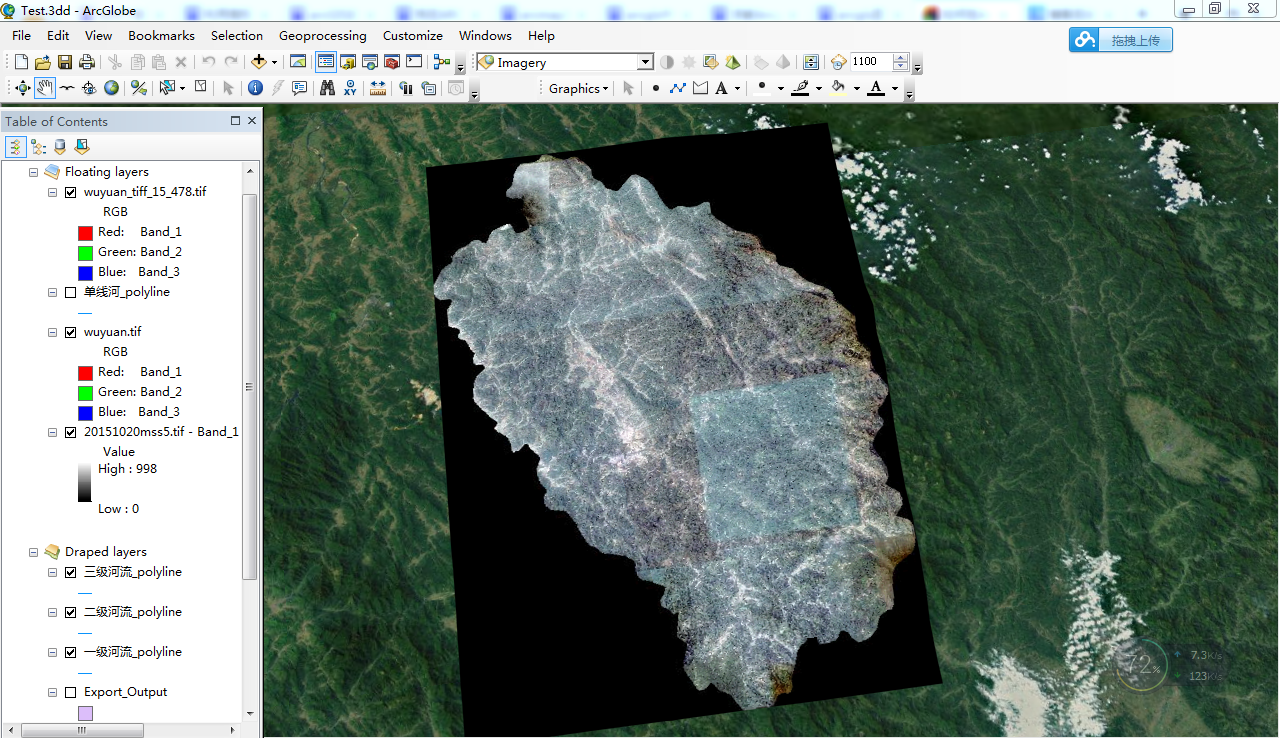Click the Clear Selected Features icon
This screenshot has height=738, width=1280.
pos(200,88)
